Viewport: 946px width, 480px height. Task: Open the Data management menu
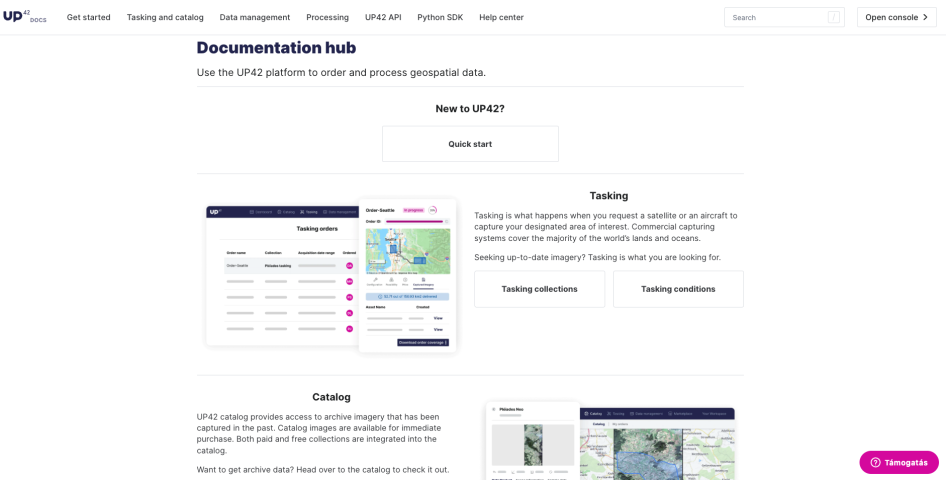pos(255,17)
